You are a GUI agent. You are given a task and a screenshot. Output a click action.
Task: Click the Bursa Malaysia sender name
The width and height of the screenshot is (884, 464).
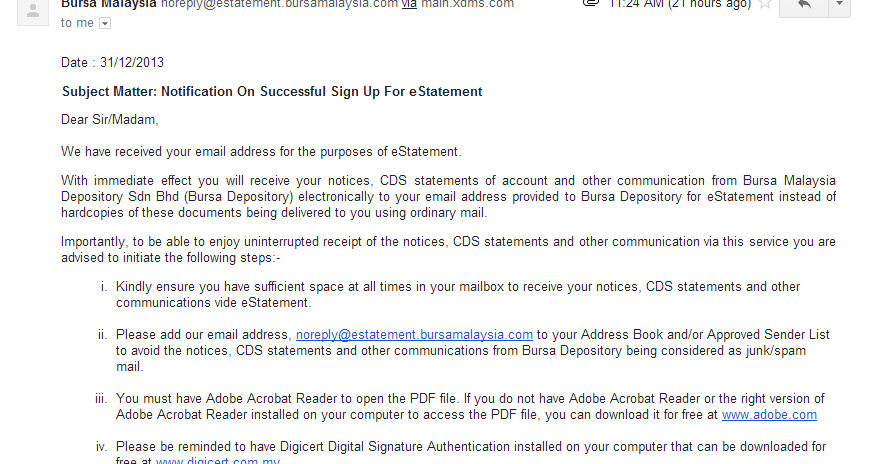(109, 5)
